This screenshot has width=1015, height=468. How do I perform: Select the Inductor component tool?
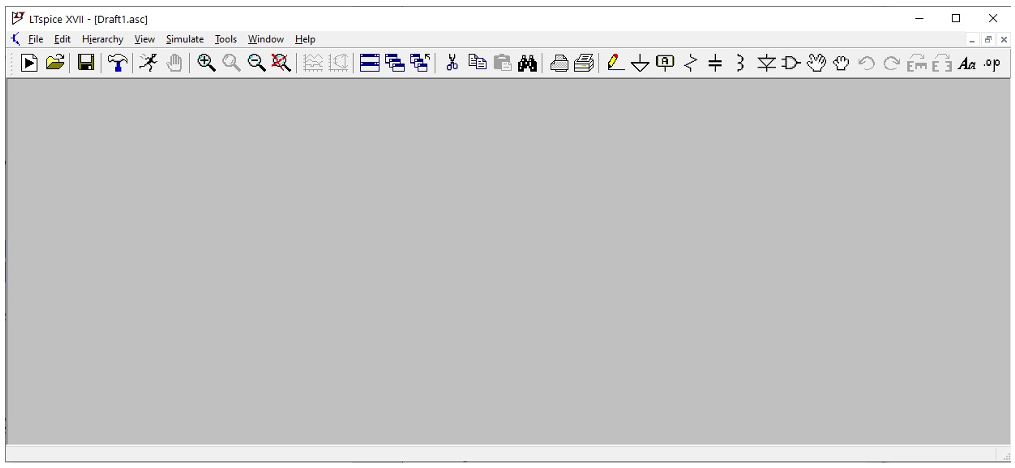(x=740, y=63)
